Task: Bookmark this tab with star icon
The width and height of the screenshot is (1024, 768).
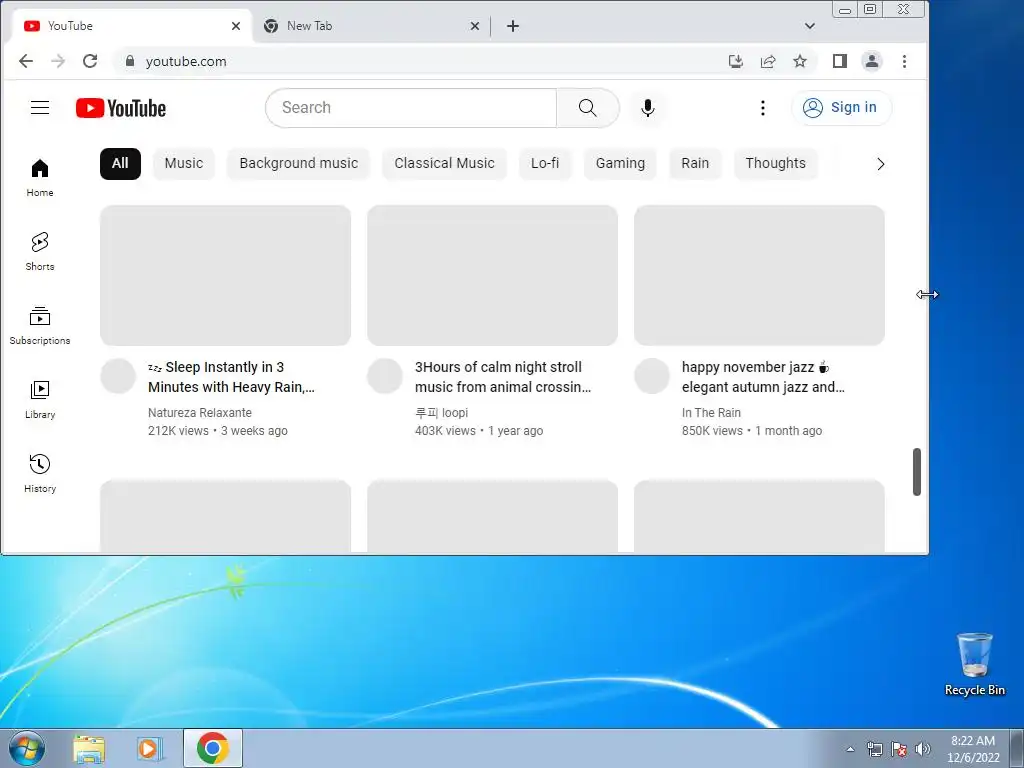Action: click(800, 61)
